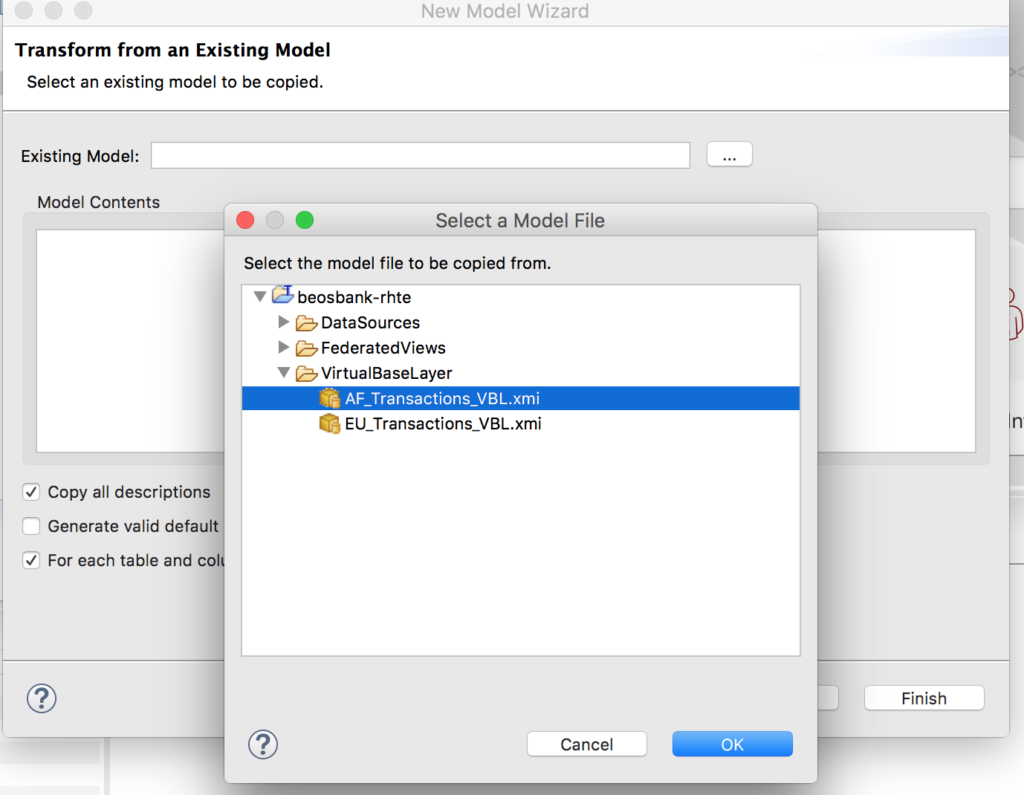
Task: Uncheck Copy all descriptions
Action: pyautogui.click(x=30, y=492)
